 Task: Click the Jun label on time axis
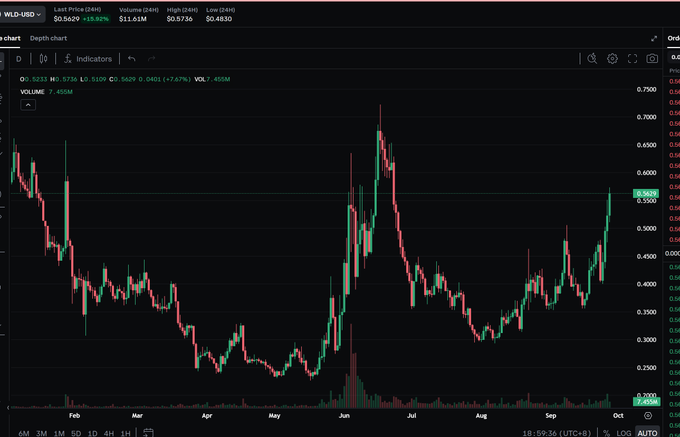(x=344, y=416)
